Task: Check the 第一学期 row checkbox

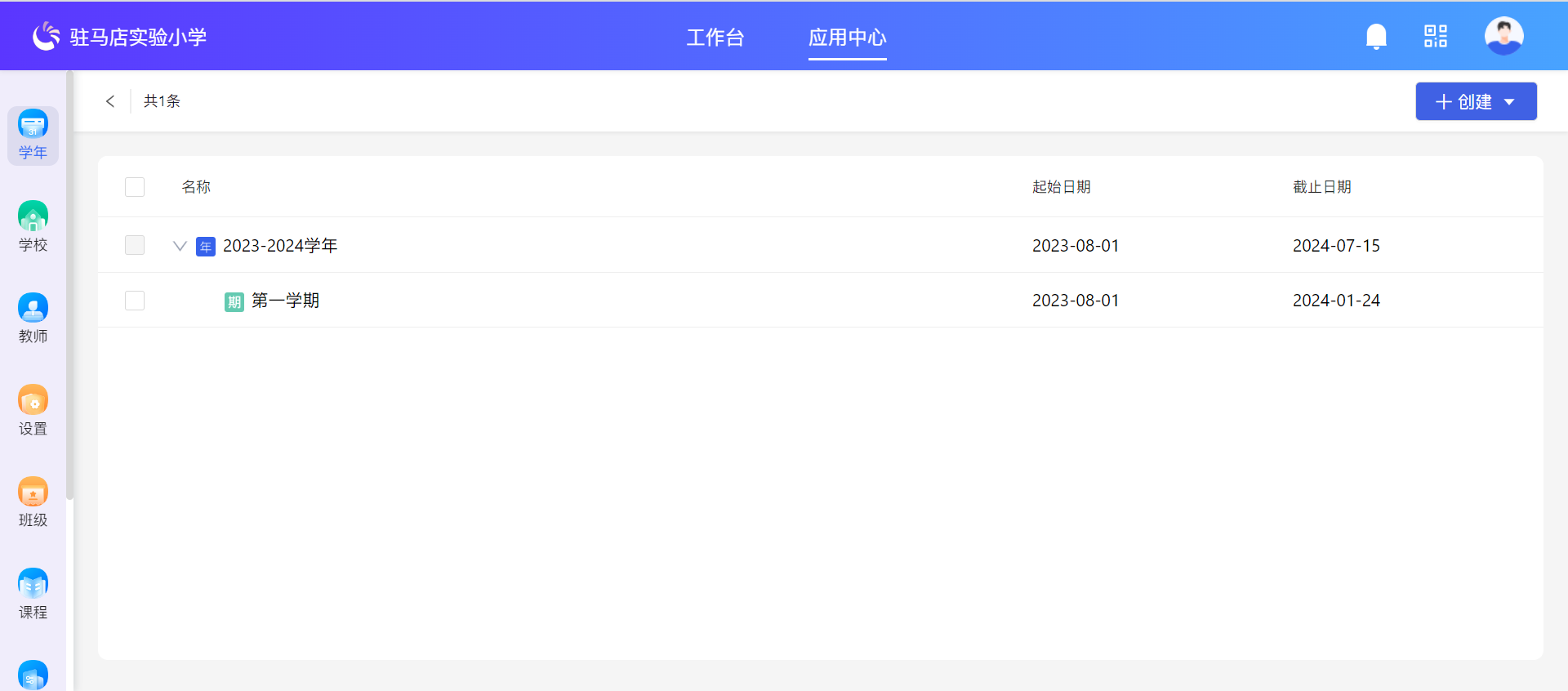Action: [x=135, y=301]
